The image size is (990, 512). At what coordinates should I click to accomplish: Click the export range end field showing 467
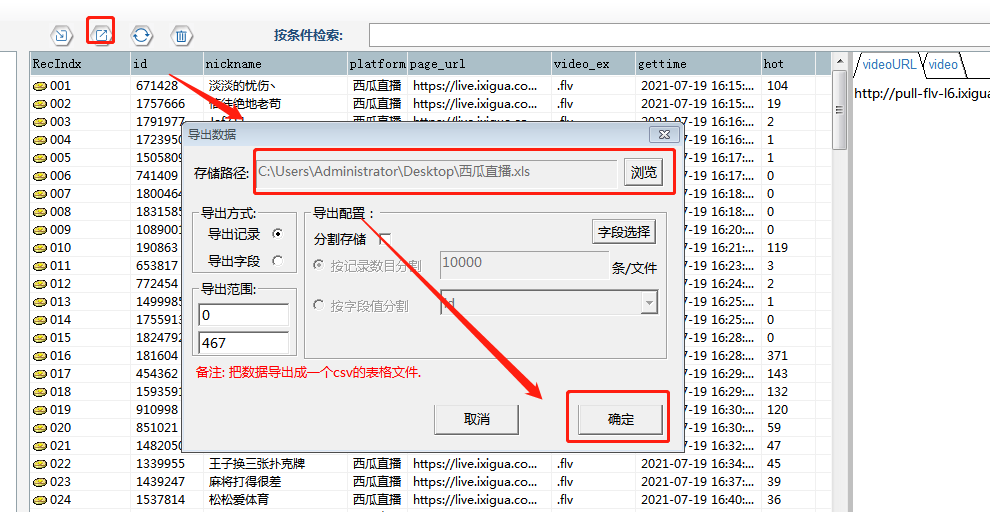click(x=244, y=343)
